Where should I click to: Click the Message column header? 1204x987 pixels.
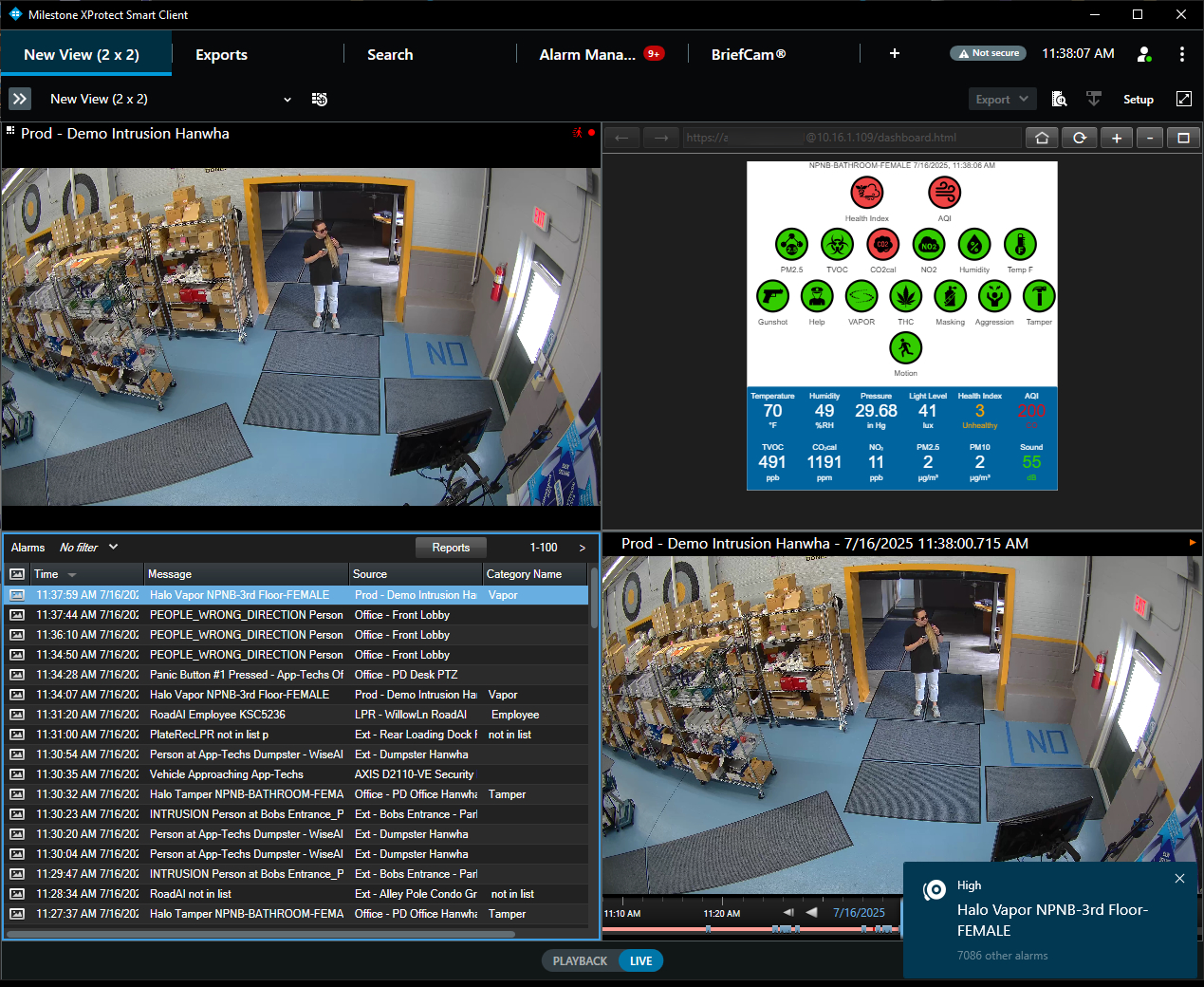click(x=247, y=574)
